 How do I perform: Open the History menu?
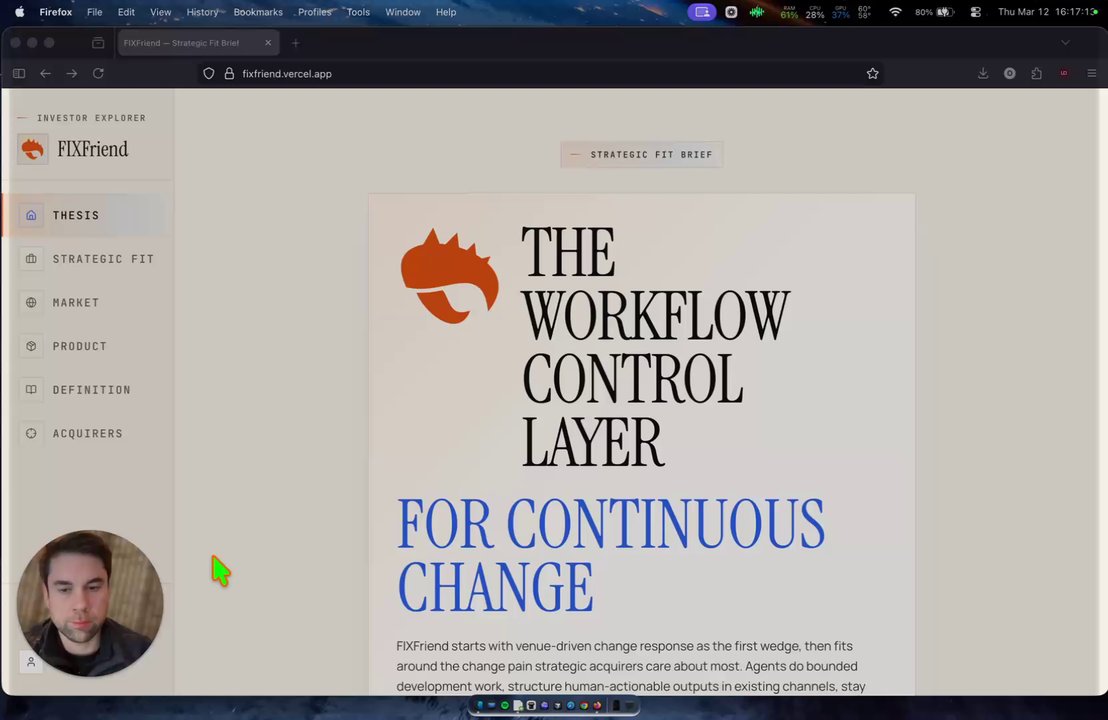coord(202,12)
